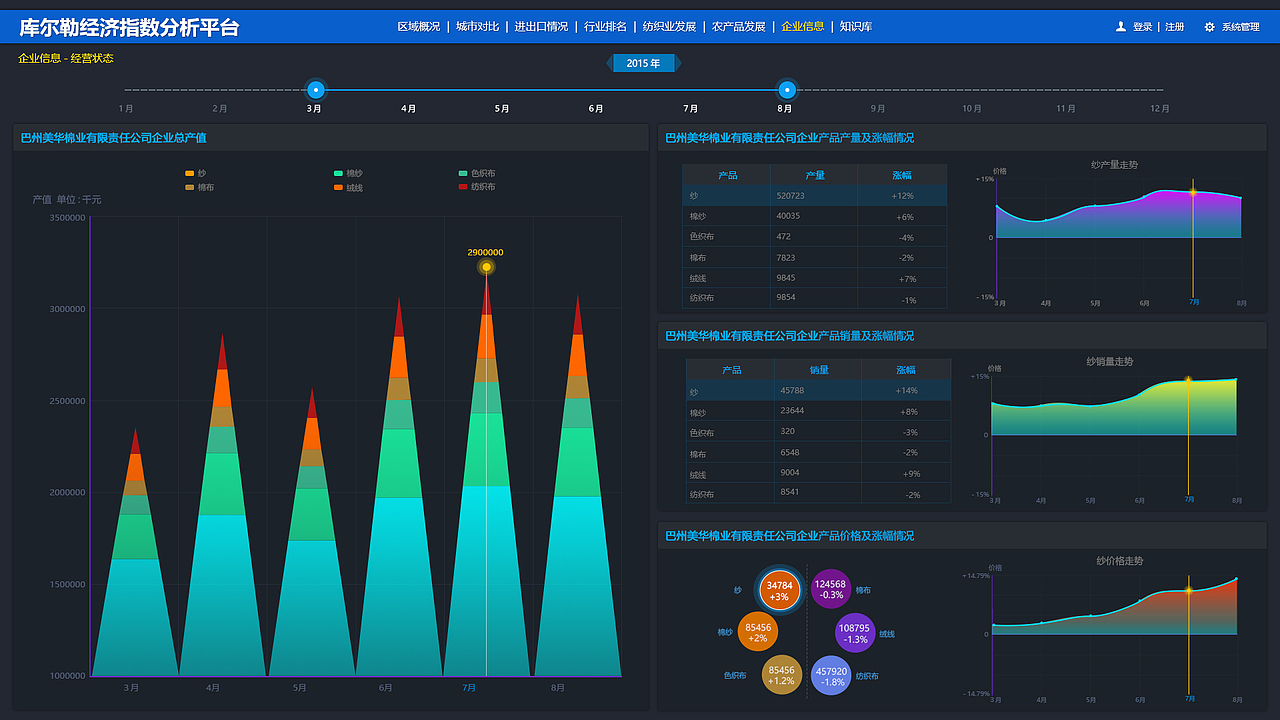Select the 85456 +2% 棉纱 bubble
The height and width of the screenshot is (720, 1280).
[758, 632]
